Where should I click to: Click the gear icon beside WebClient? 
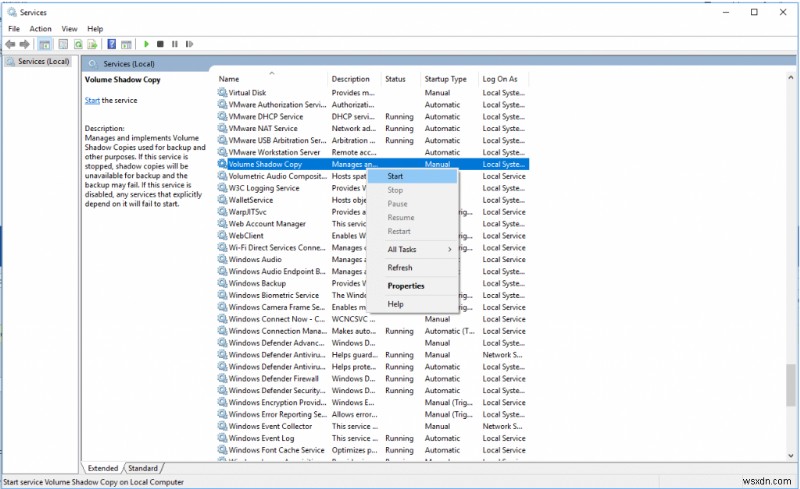click(x=222, y=235)
